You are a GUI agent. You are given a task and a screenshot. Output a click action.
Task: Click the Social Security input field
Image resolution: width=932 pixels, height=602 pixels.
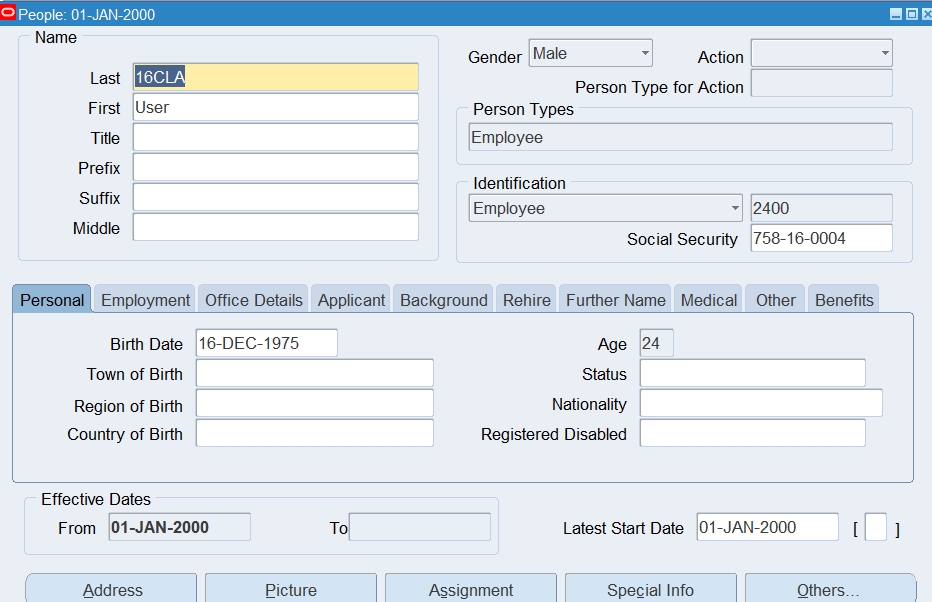[821, 238]
